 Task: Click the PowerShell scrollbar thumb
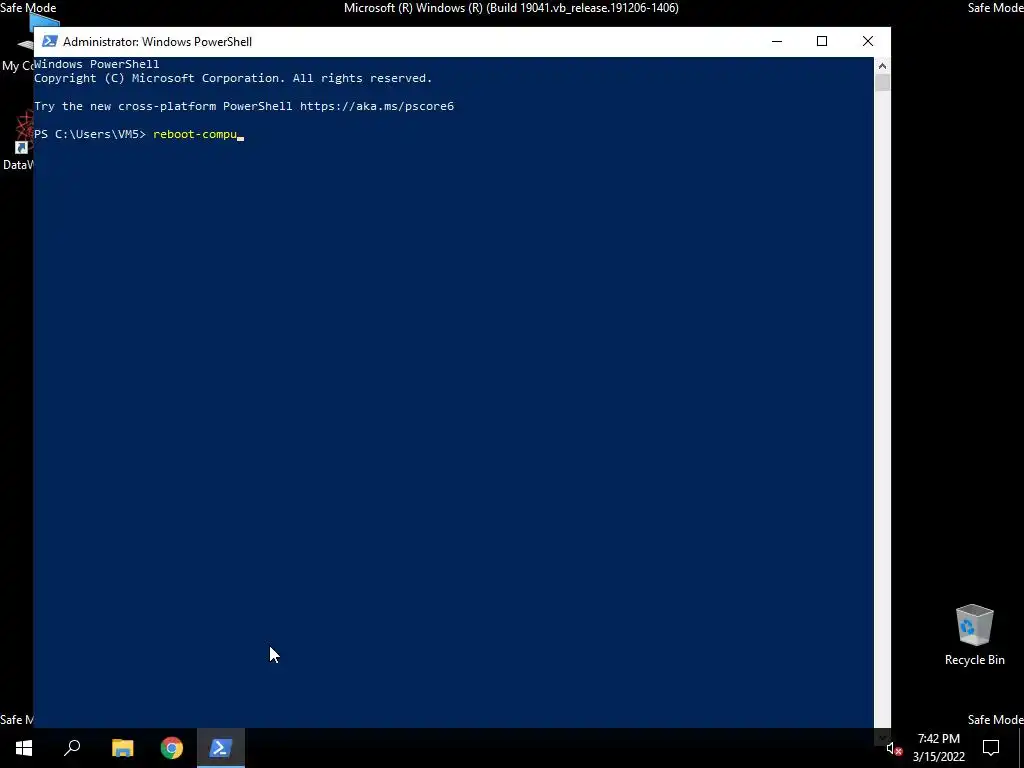point(882,82)
